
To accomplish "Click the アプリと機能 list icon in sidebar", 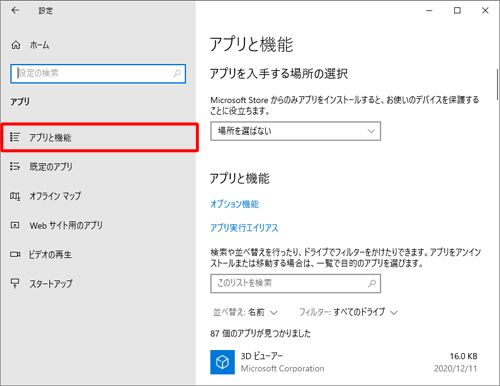I will click(15, 137).
